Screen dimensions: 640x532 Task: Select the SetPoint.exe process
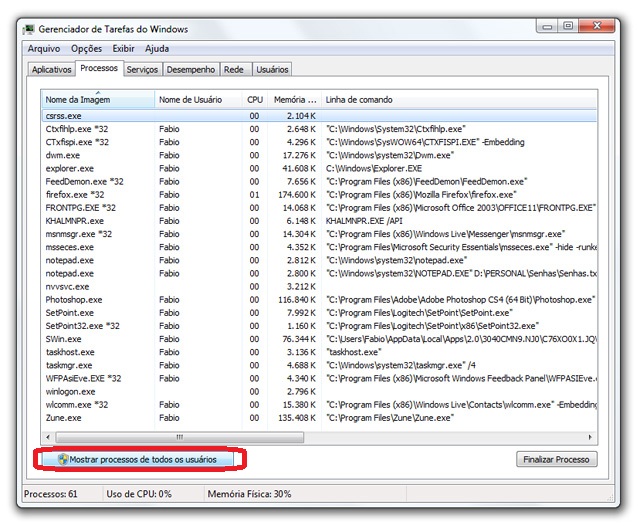pos(319,313)
